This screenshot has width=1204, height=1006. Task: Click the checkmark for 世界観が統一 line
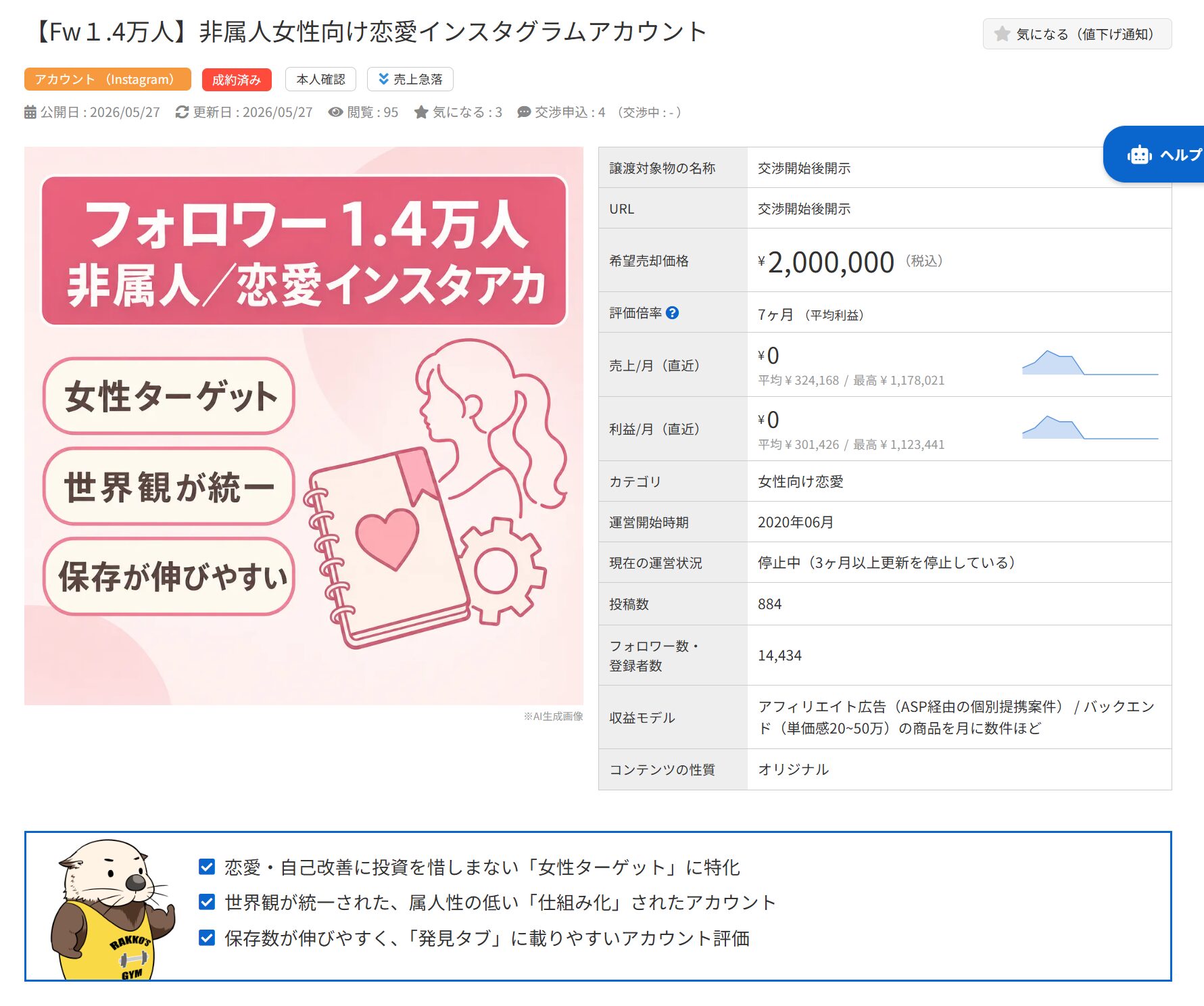point(207,902)
